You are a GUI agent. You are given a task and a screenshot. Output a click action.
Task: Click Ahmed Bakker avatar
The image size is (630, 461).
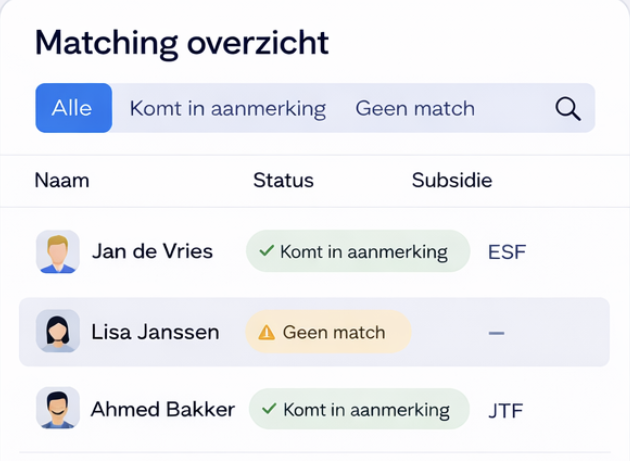pos(57,408)
